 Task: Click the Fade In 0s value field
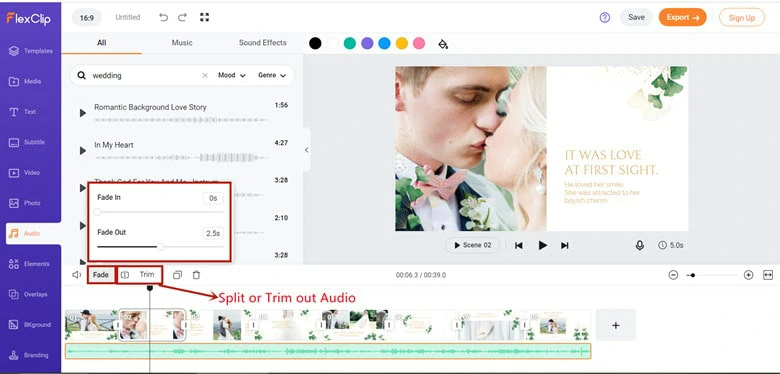coord(213,198)
